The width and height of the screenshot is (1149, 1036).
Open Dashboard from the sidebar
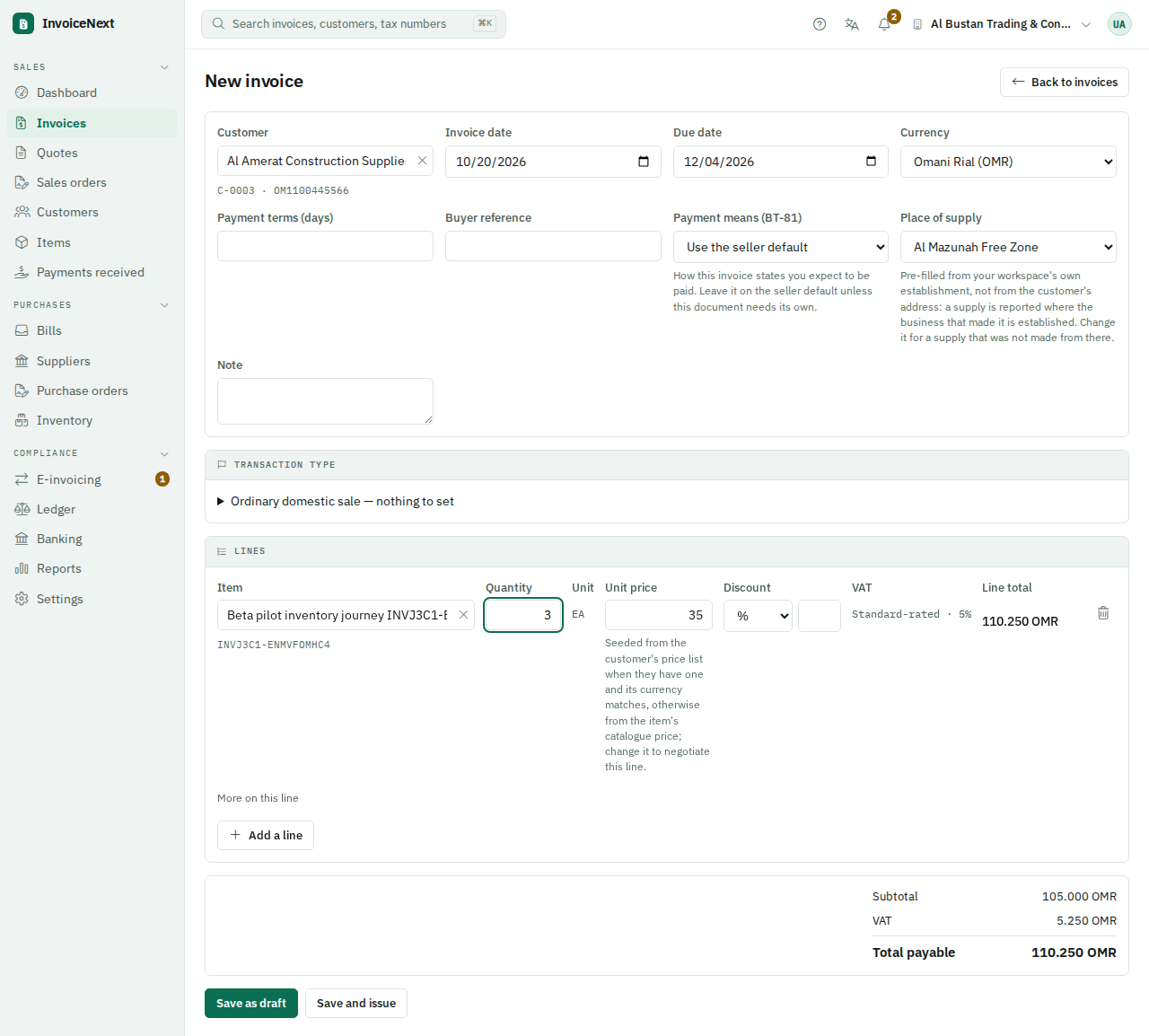[x=92, y=92]
